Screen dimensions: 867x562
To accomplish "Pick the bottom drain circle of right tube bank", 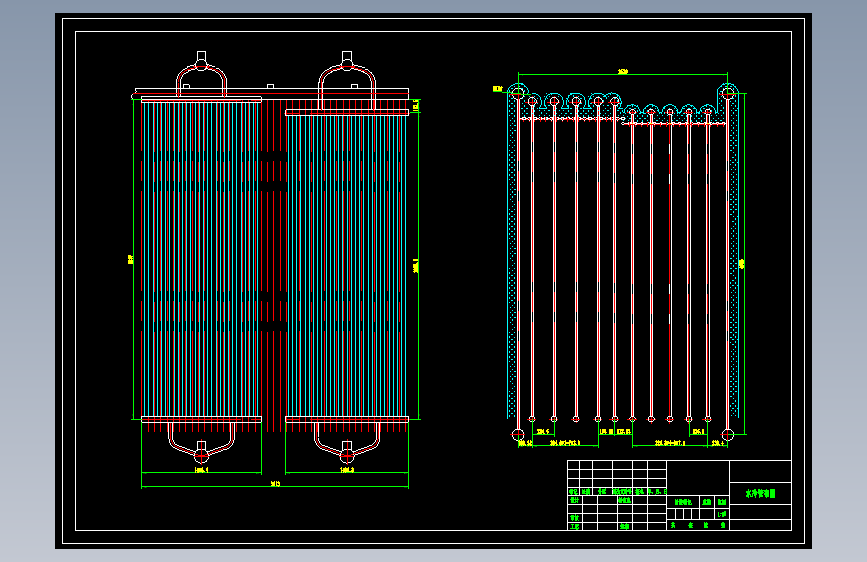I will click(x=347, y=456).
